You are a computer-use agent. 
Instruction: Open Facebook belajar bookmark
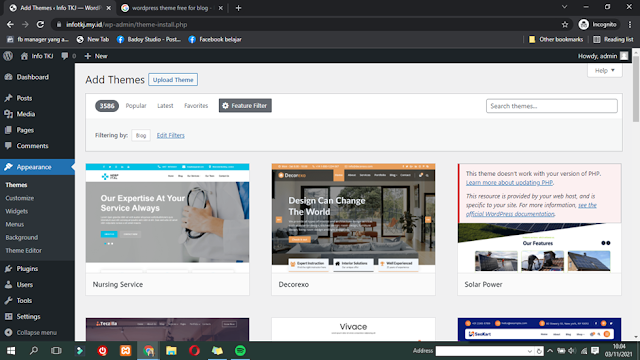(215, 40)
